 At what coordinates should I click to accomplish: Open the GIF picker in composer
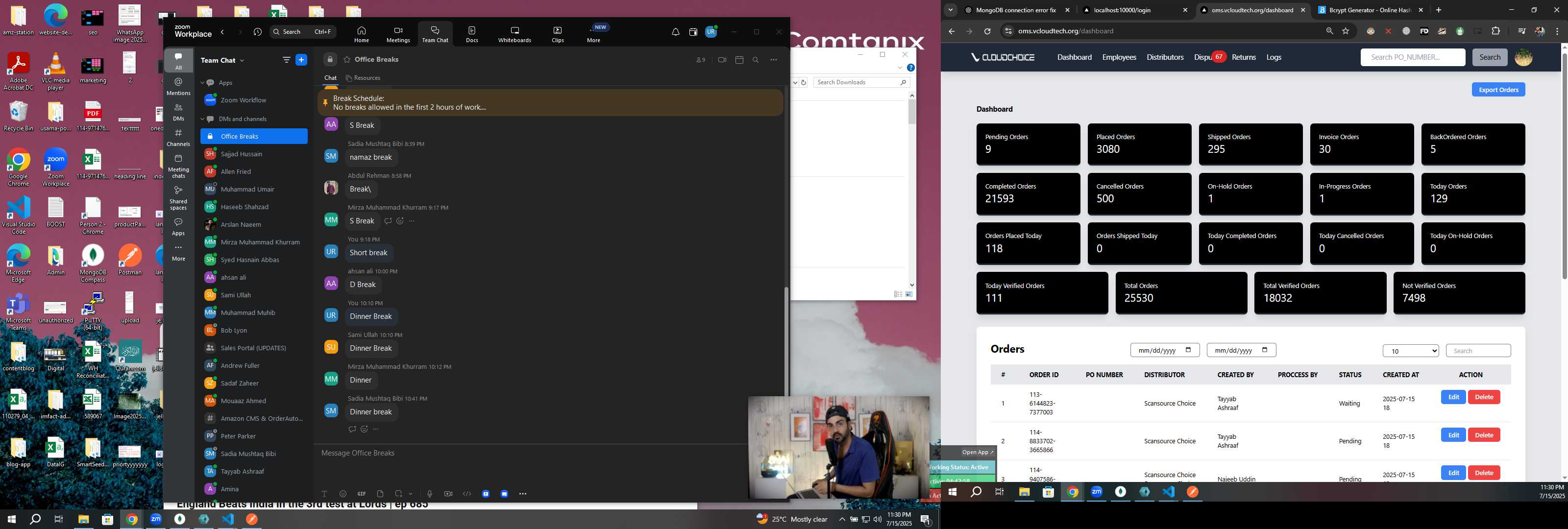[362, 494]
